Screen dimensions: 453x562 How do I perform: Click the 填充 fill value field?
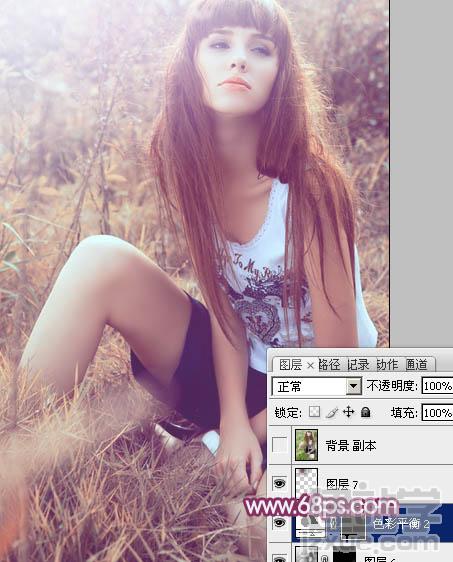[x=437, y=413]
